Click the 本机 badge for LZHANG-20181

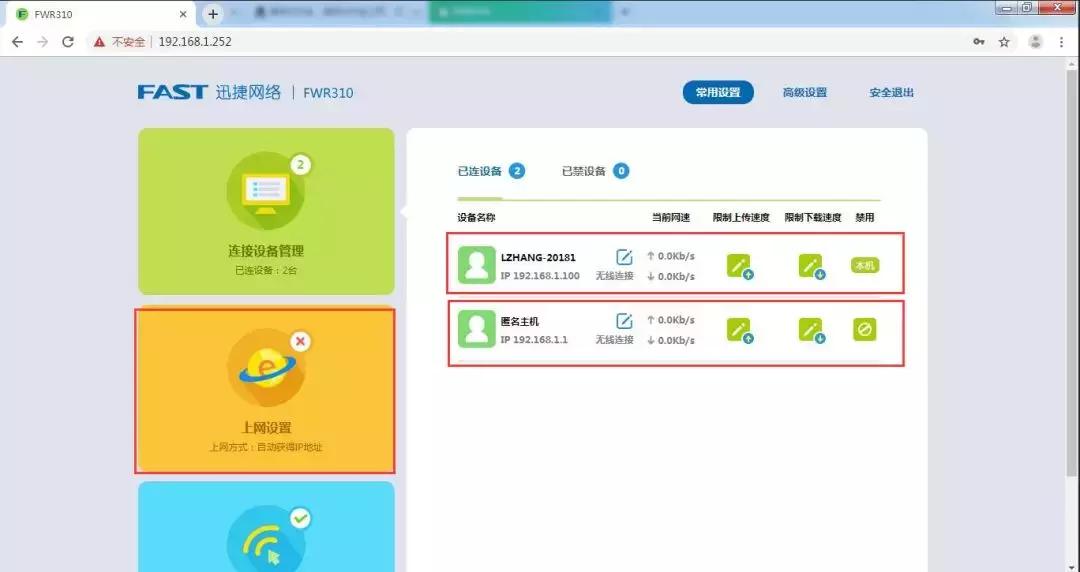pyautogui.click(x=864, y=265)
